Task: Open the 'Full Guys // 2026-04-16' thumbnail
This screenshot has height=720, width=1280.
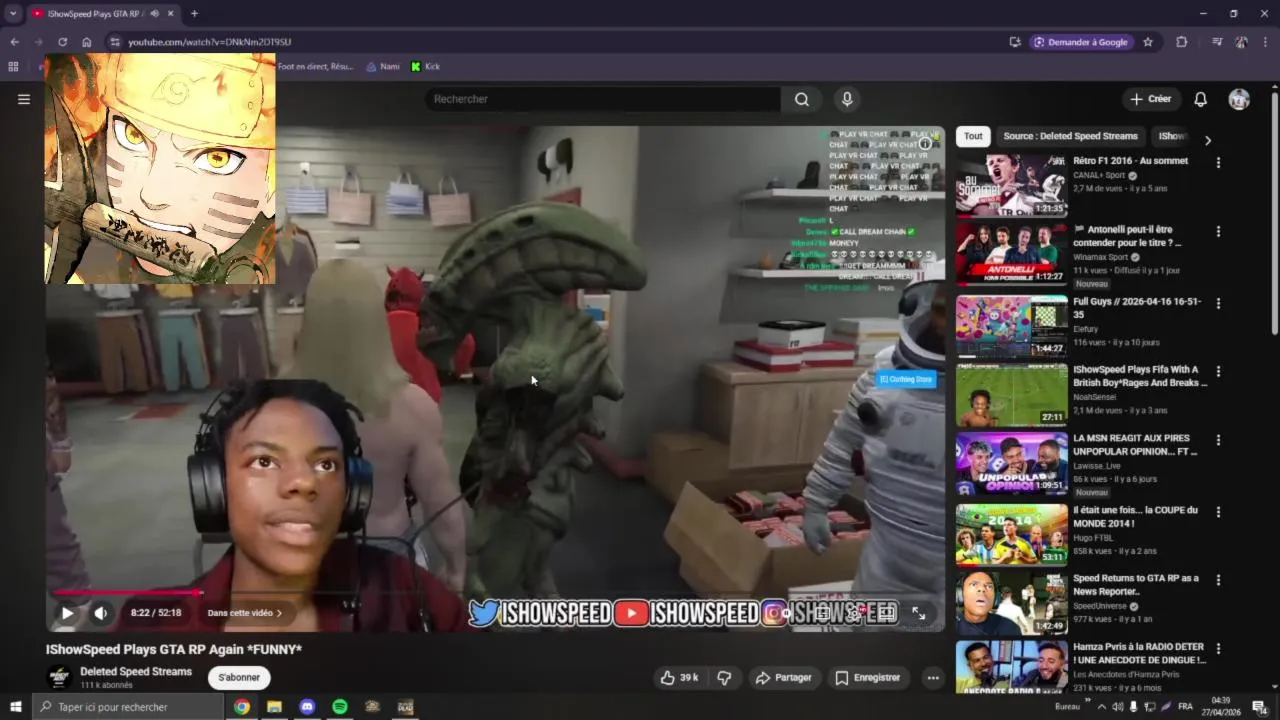Action: coord(1011,326)
